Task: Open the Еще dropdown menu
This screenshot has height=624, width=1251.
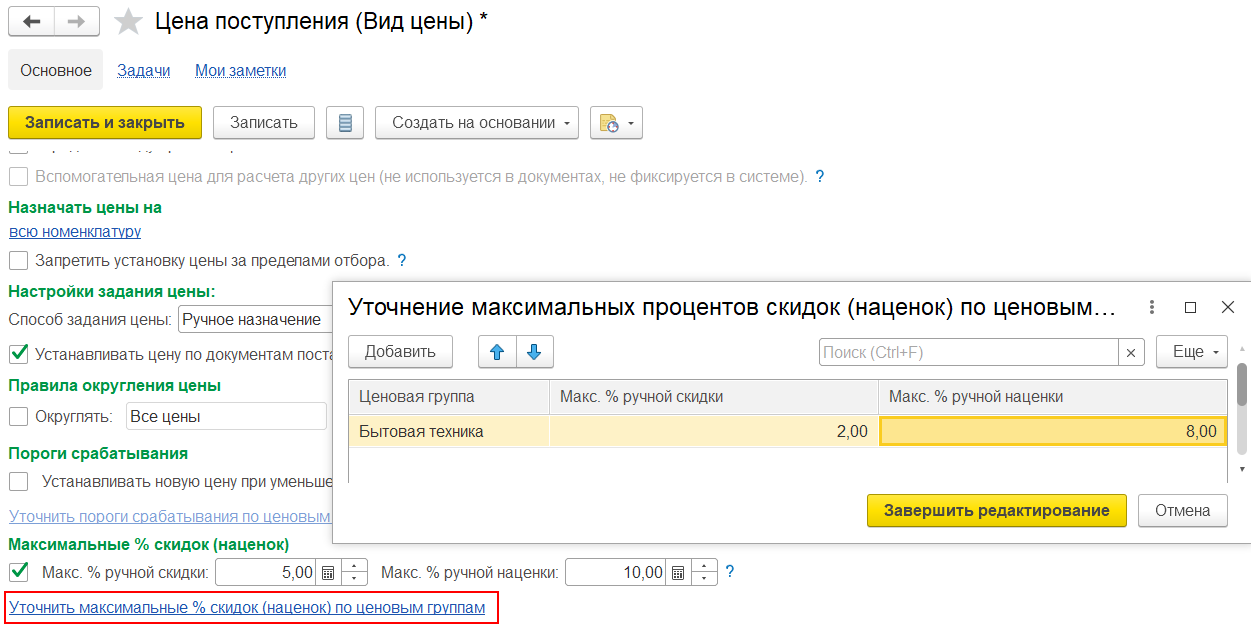Action: click(x=1191, y=352)
